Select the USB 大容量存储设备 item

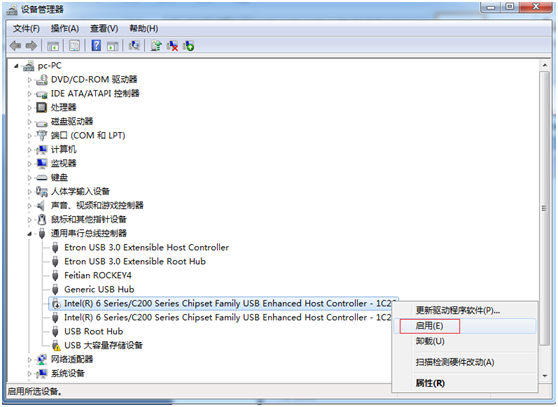(x=103, y=345)
